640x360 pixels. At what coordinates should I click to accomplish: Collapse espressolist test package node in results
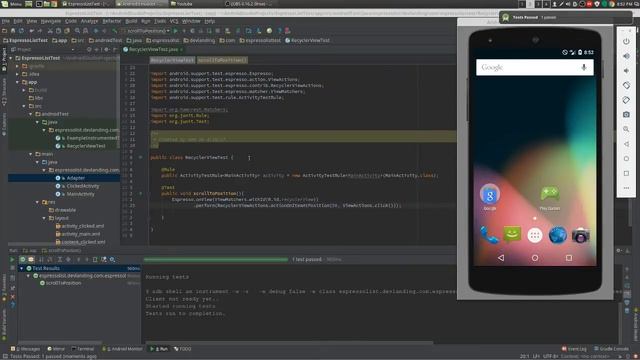coord(29,276)
